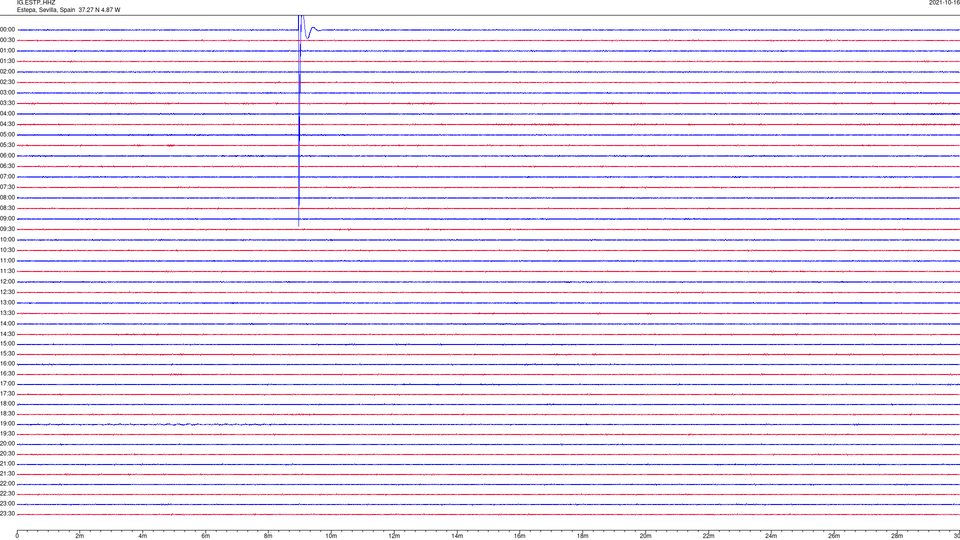Select the 10:30 trace time label
Image resolution: width=960 pixels, height=540 pixels.
point(7,250)
